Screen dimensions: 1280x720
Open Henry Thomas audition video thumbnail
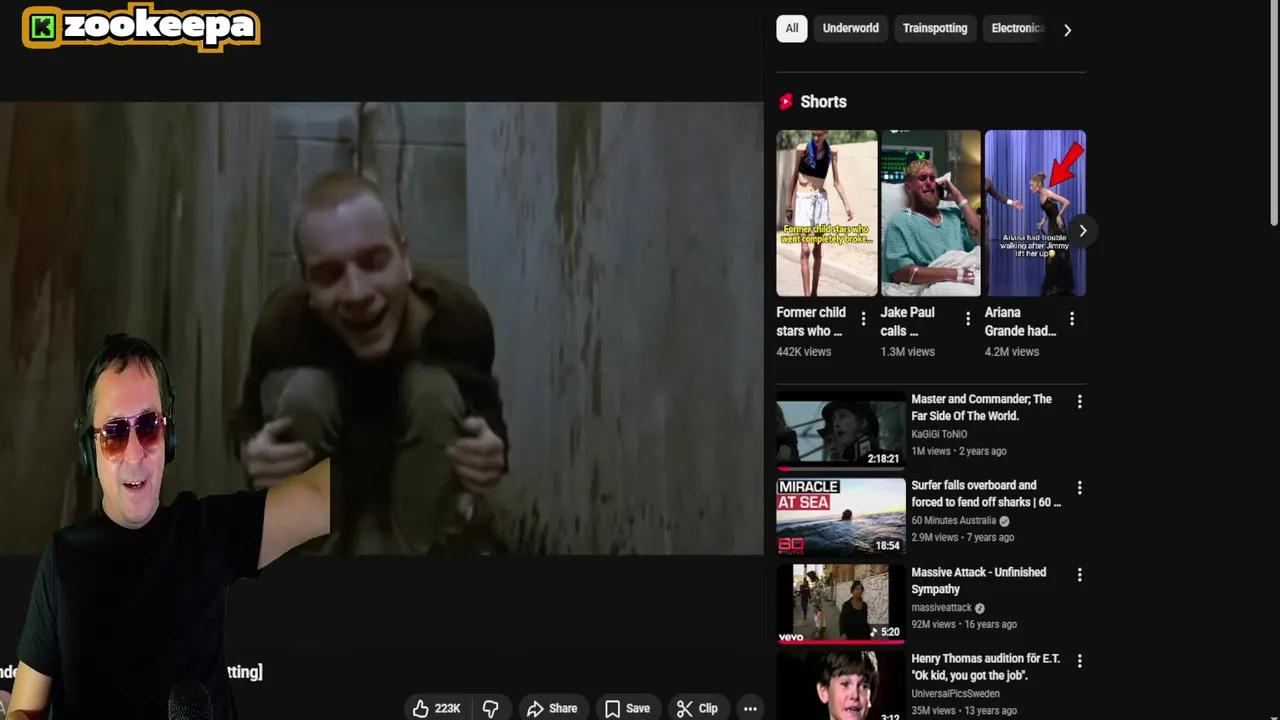click(x=841, y=687)
